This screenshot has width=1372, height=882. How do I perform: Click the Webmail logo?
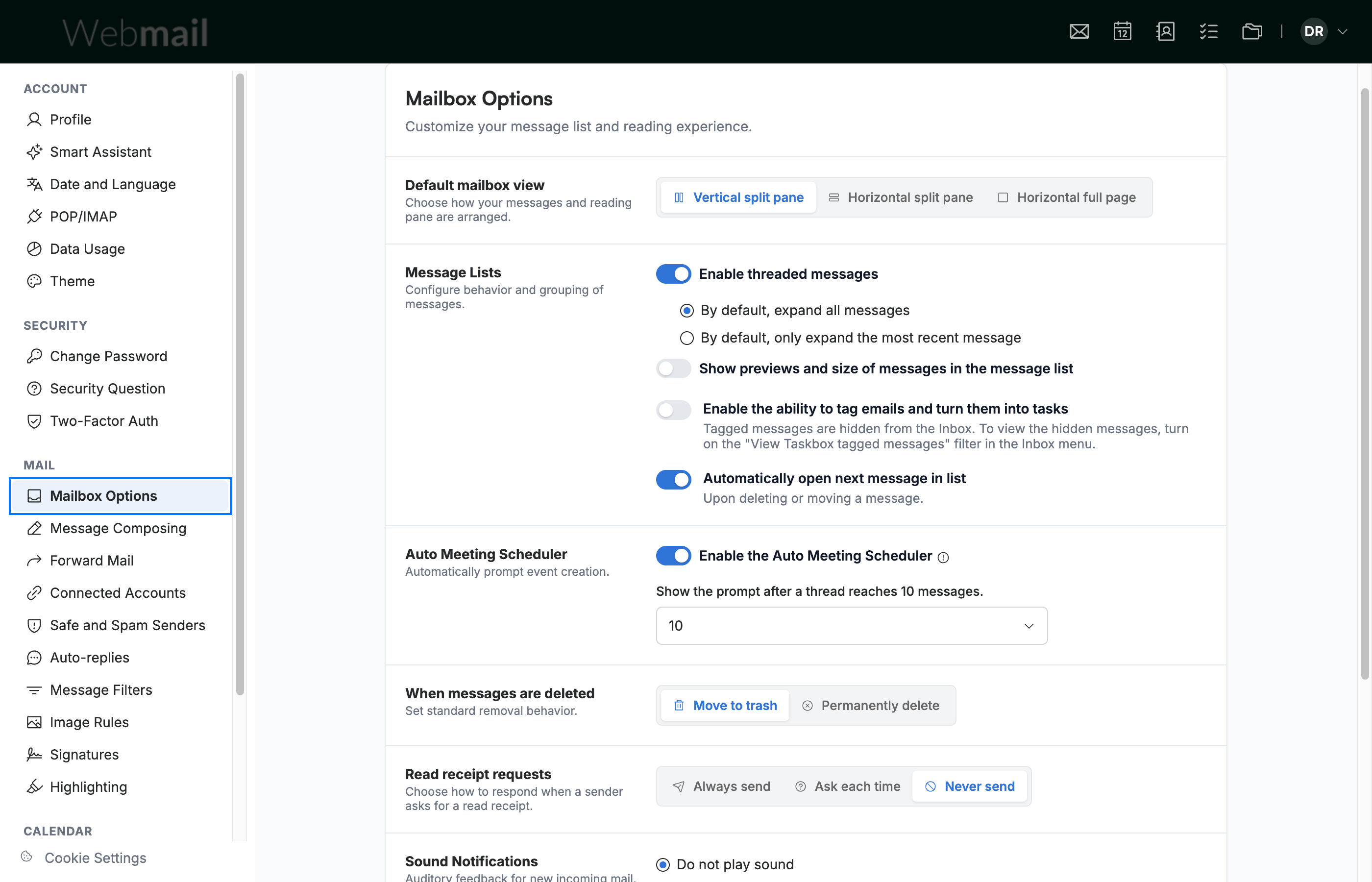[135, 32]
